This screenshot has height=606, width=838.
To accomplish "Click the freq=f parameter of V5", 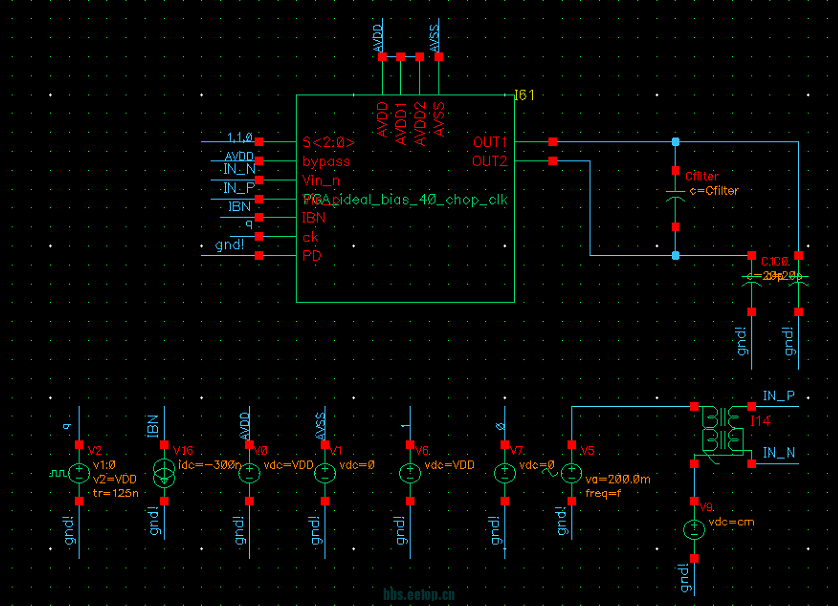I will click(603, 492).
